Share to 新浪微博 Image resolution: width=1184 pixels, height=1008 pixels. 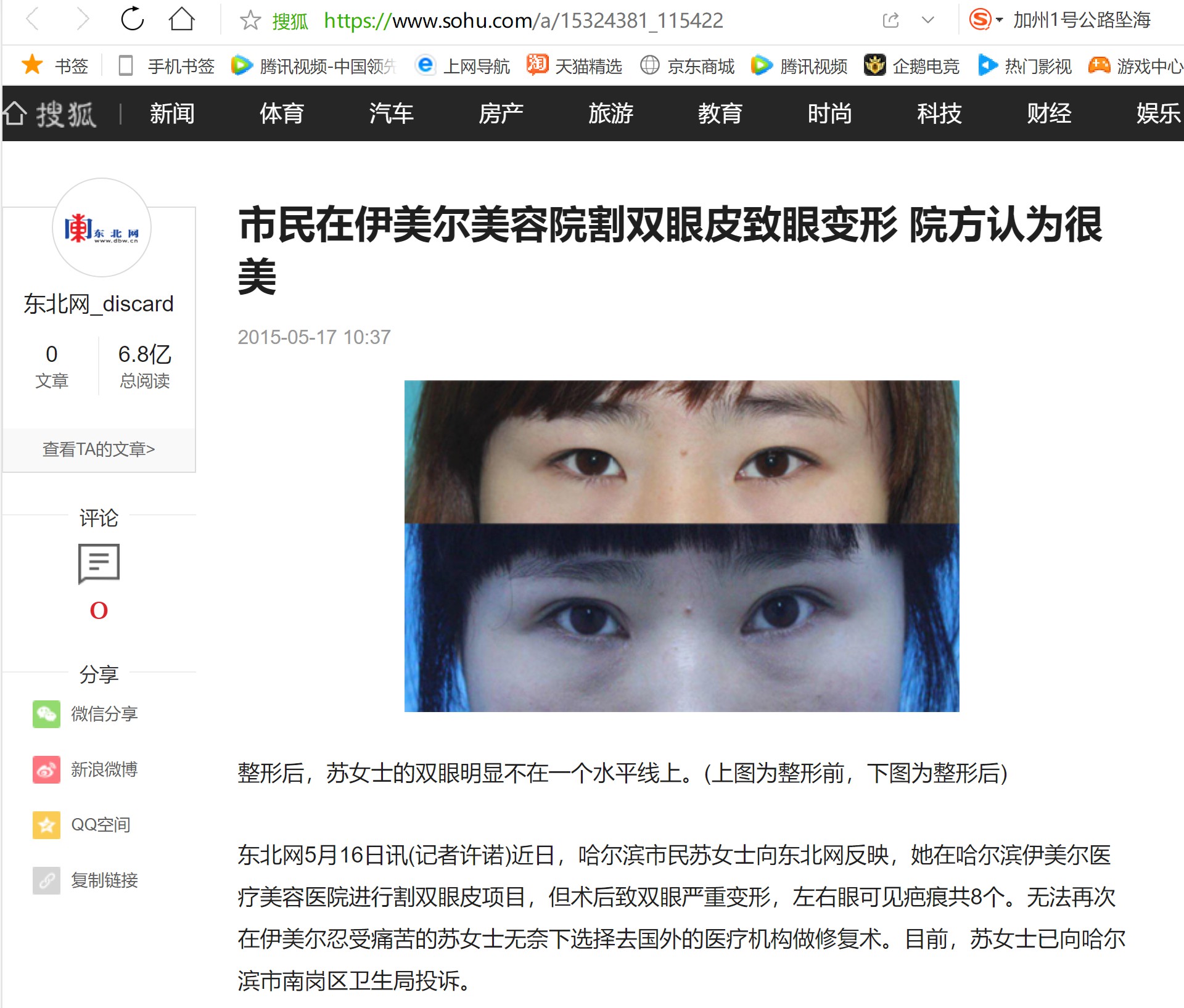(85, 769)
